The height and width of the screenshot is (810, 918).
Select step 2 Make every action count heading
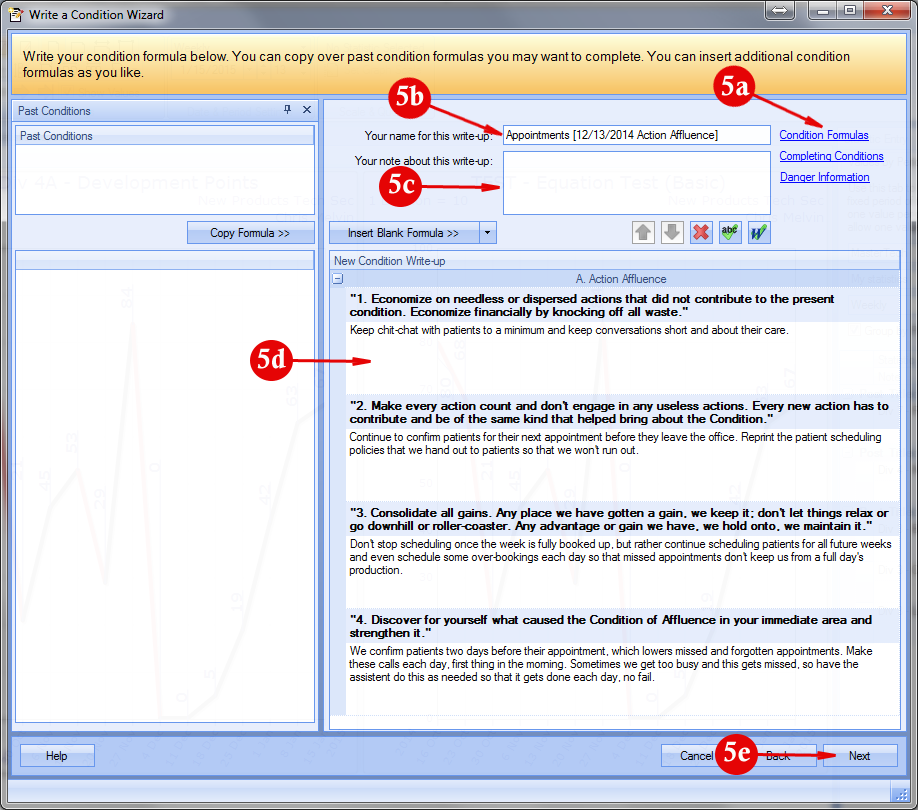[x=622, y=413]
